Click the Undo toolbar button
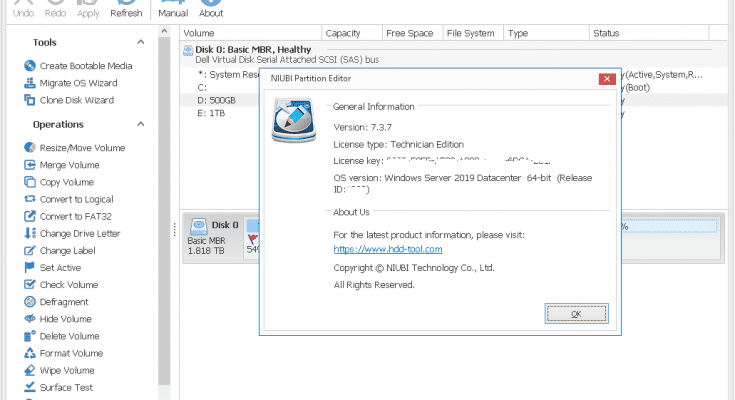Viewport: 735px width, 400px height. pos(23,9)
